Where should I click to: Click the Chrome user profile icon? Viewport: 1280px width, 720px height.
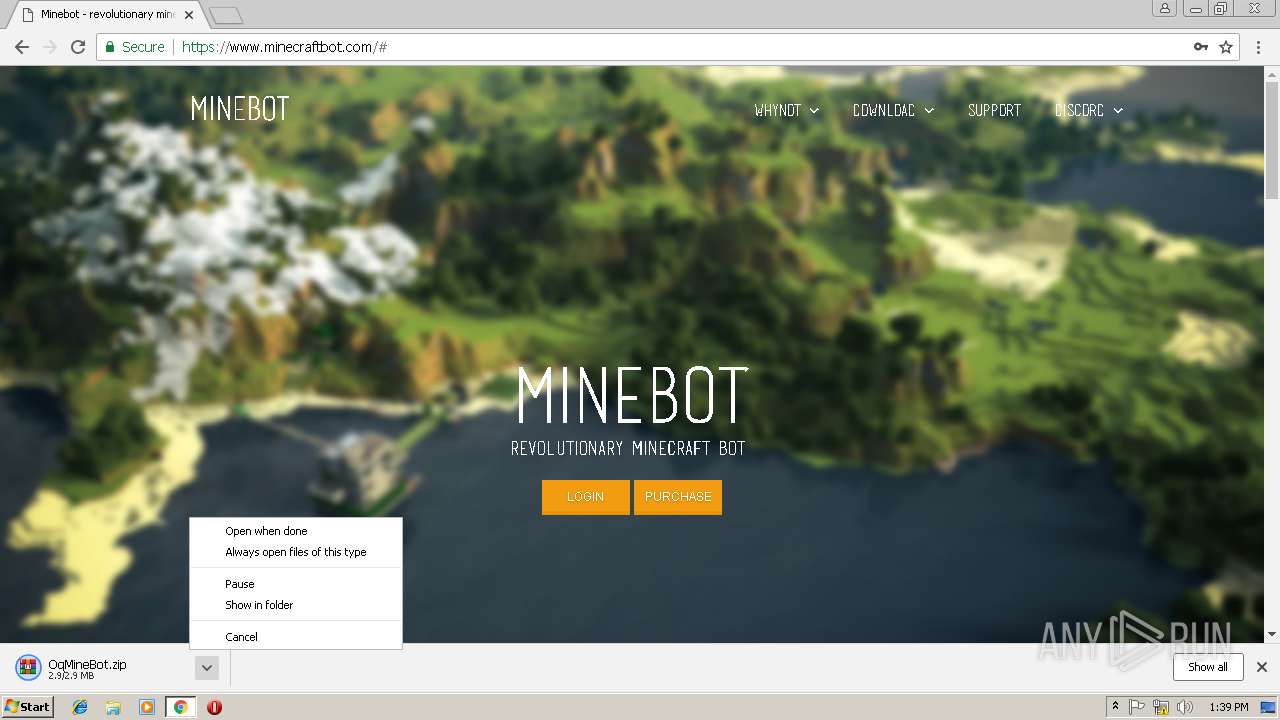point(1164,8)
